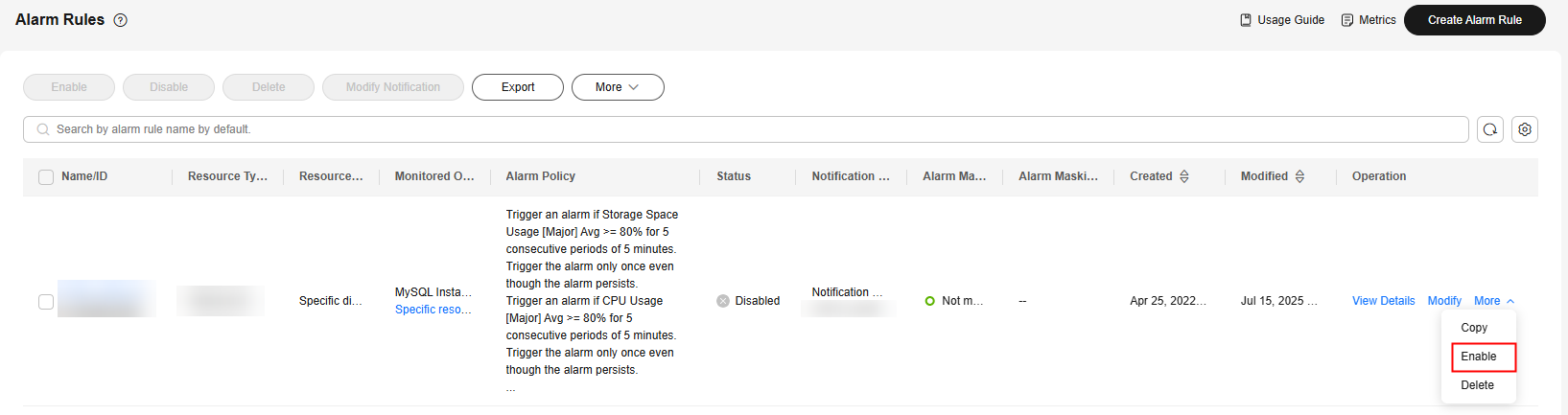The width and height of the screenshot is (1568, 415).
Task: Click the help icon beside Alarm Rules
Action: pos(121,20)
